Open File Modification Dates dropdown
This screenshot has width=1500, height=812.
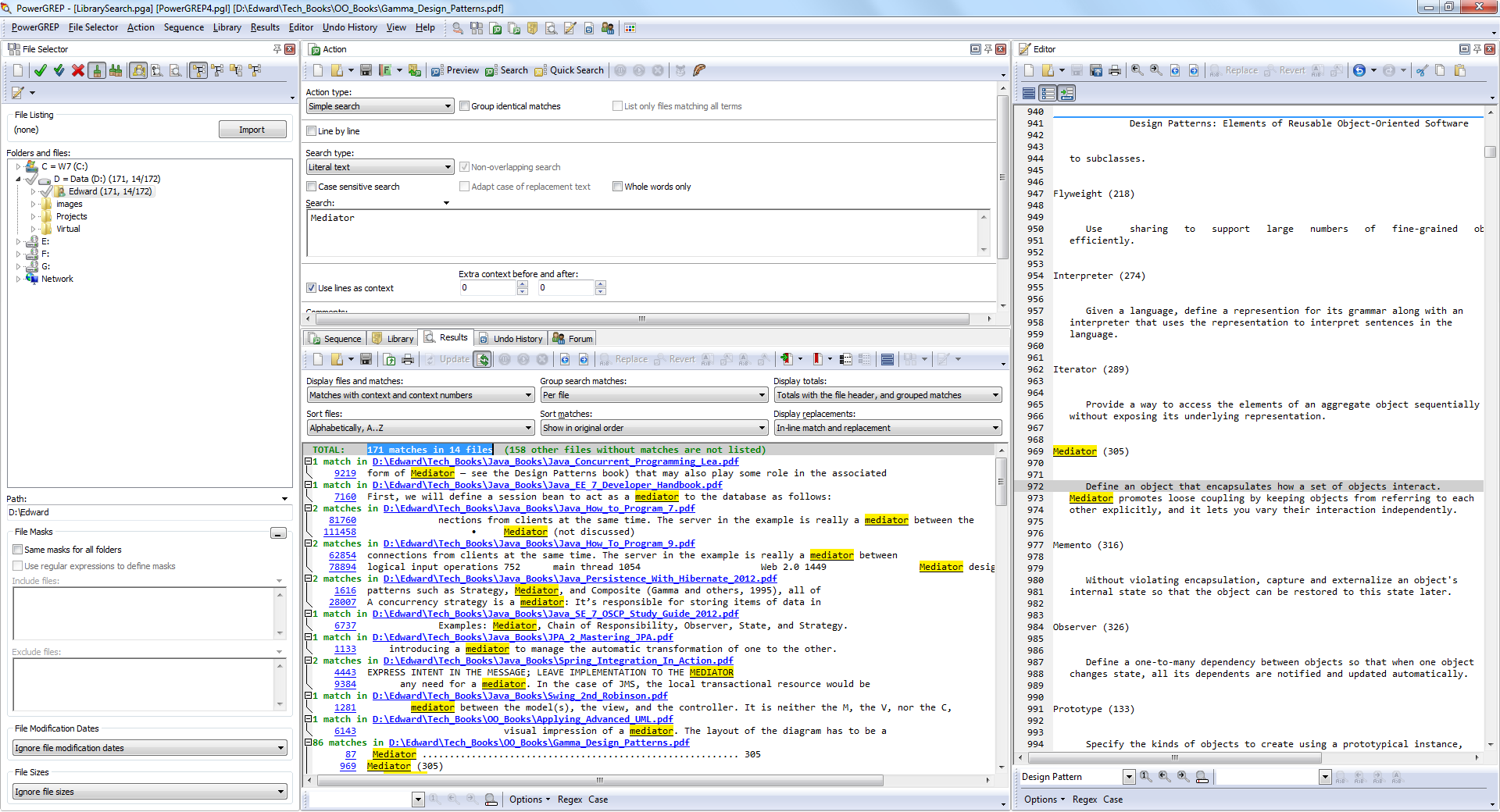coord(150,748)
